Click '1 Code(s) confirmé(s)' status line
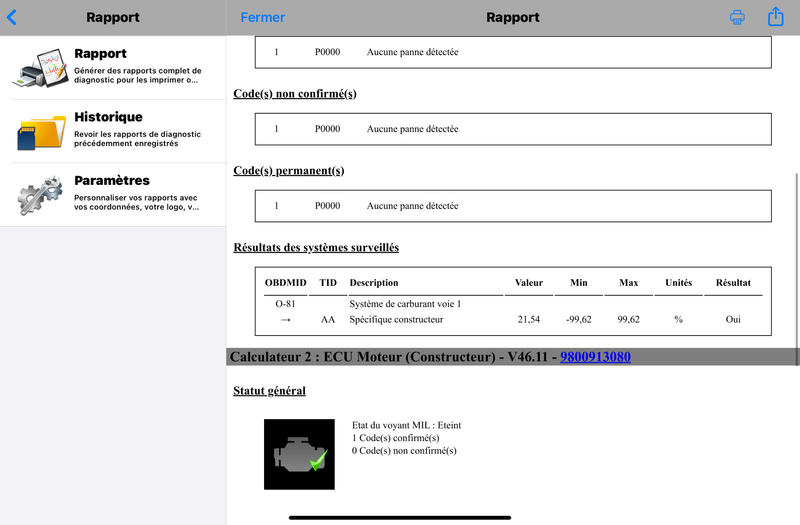This screenshot has height=525, width=800. 396,438
